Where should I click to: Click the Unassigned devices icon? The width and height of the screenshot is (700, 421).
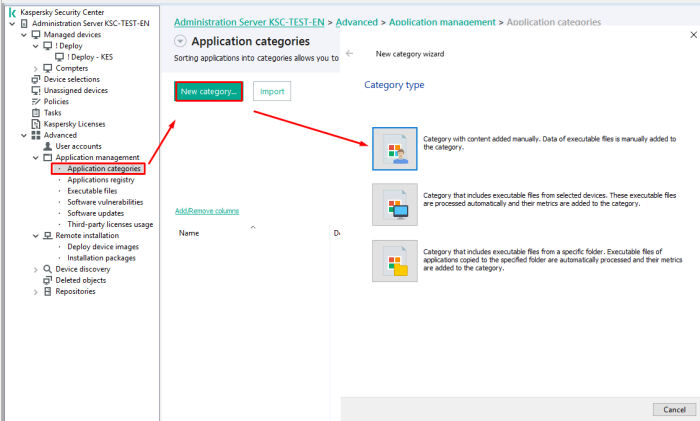point(36,91)
